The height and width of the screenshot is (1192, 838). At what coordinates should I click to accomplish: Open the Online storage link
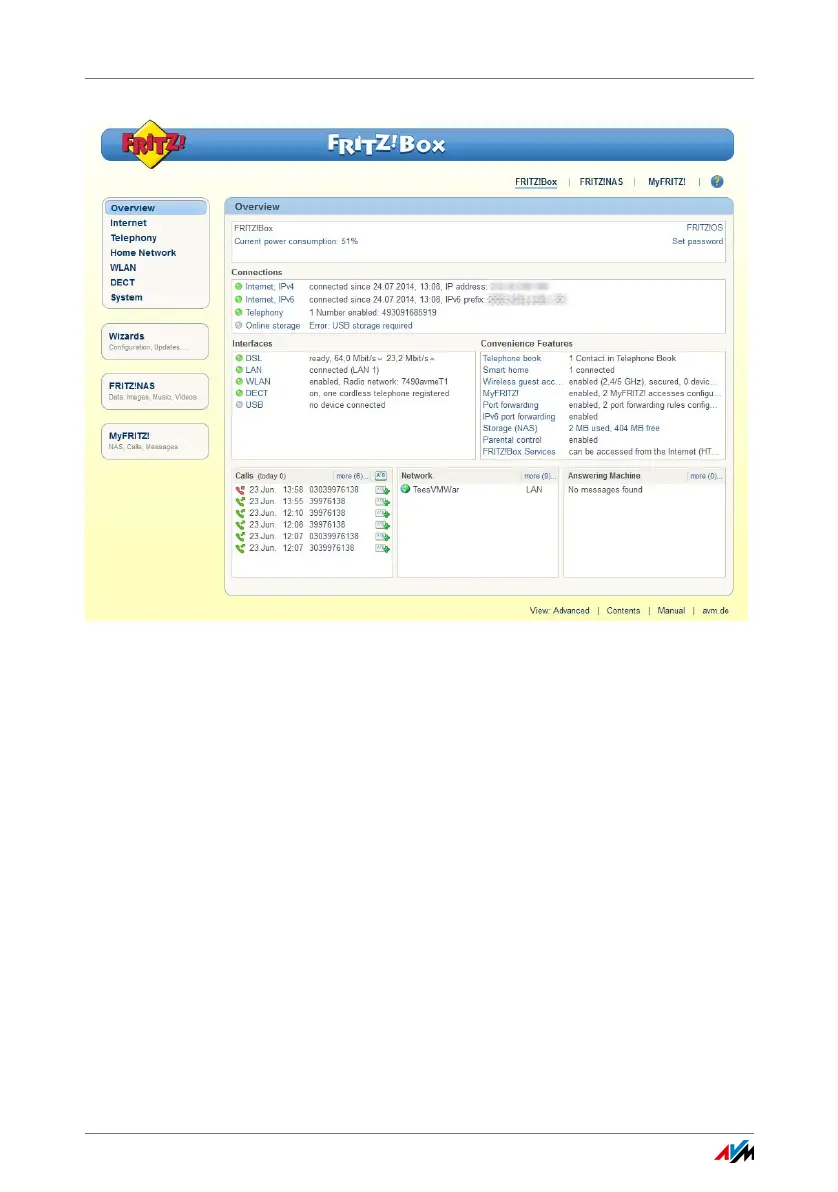point(272,325)
